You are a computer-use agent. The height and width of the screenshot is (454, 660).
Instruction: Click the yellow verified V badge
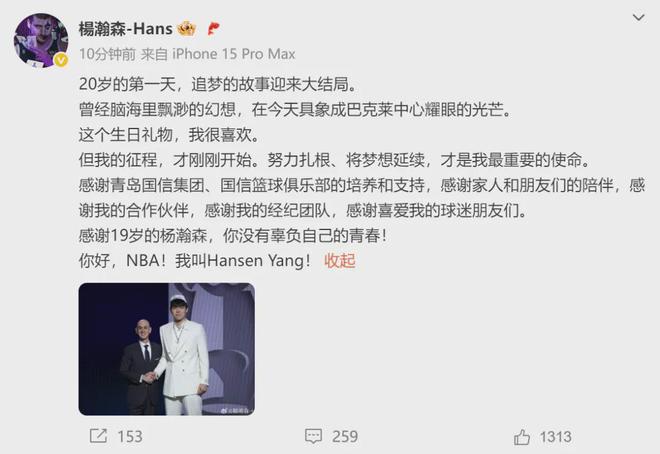pyautogui.click(x=61, y=61)
